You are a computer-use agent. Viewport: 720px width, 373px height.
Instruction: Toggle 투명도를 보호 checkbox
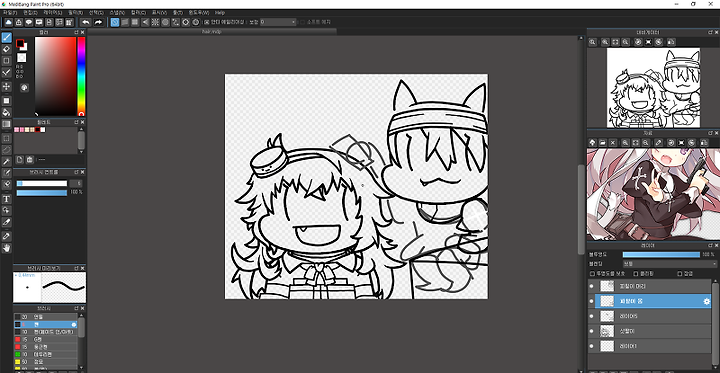(x=592, y=273)
